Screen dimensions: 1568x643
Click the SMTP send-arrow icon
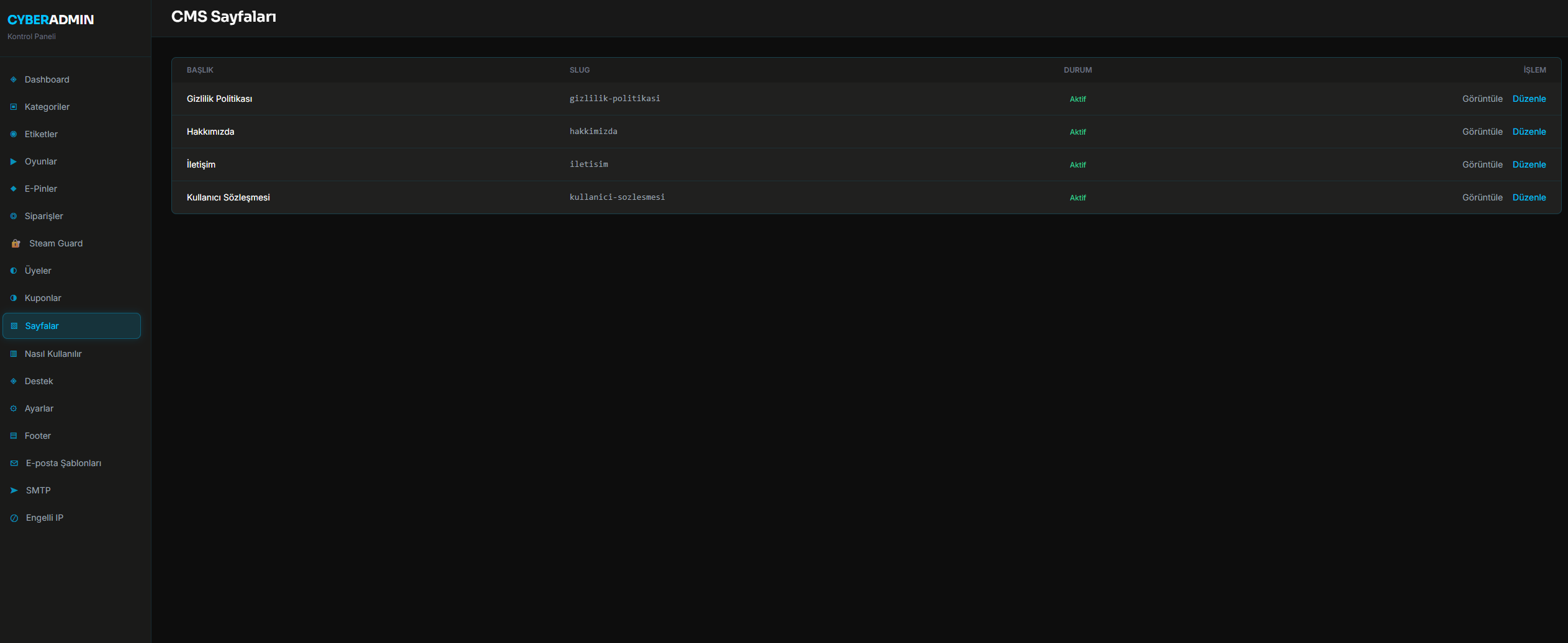coord(14,490)
